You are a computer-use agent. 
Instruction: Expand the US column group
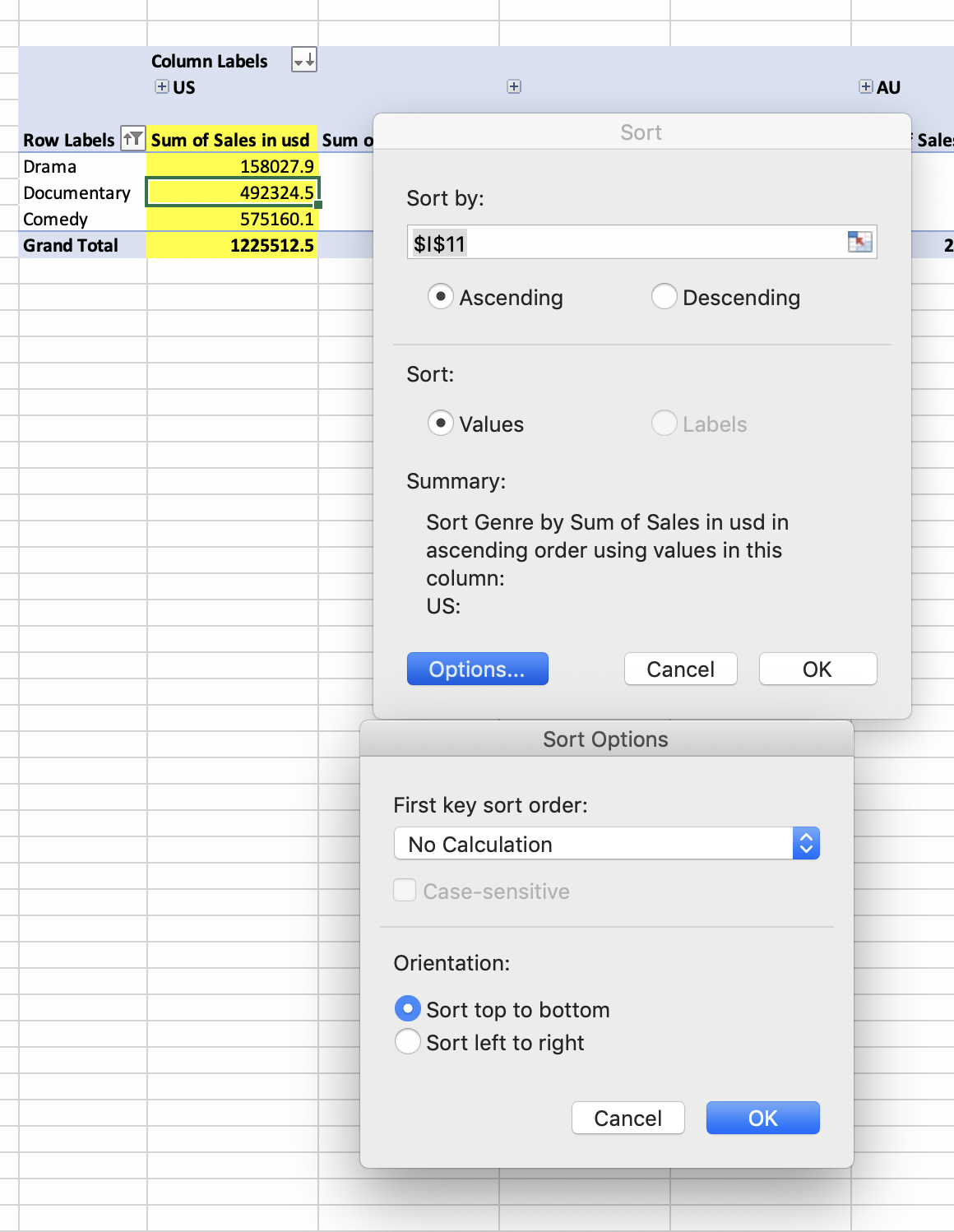tap(162, 87)
